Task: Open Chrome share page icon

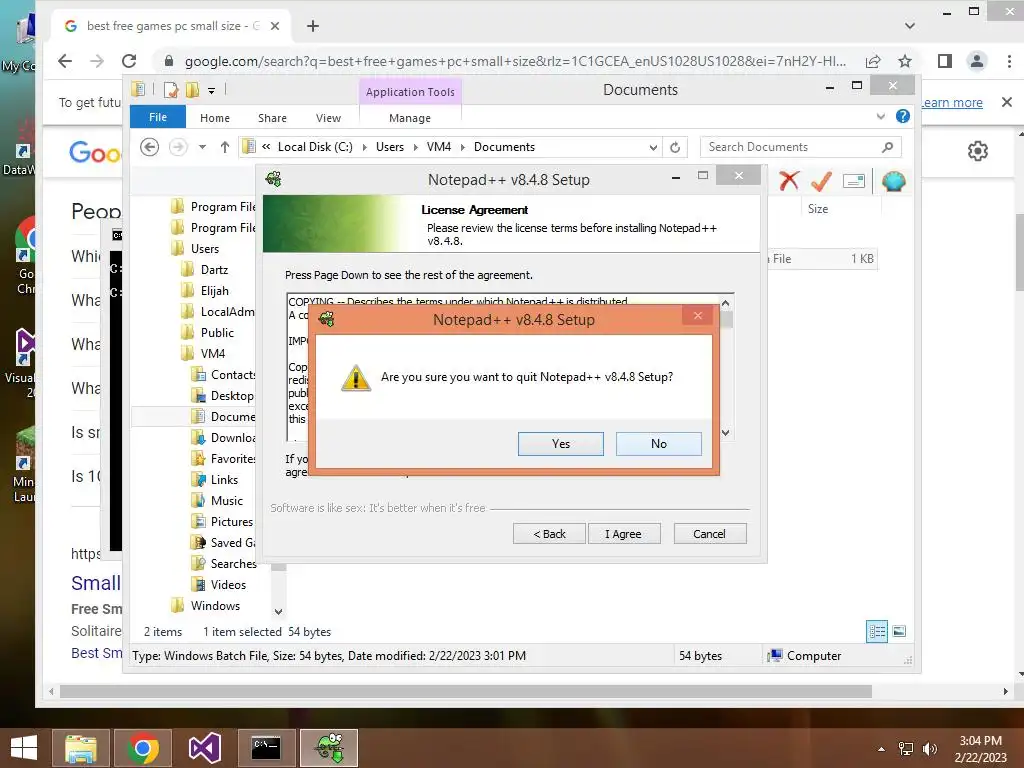Action: coord(872,61)
